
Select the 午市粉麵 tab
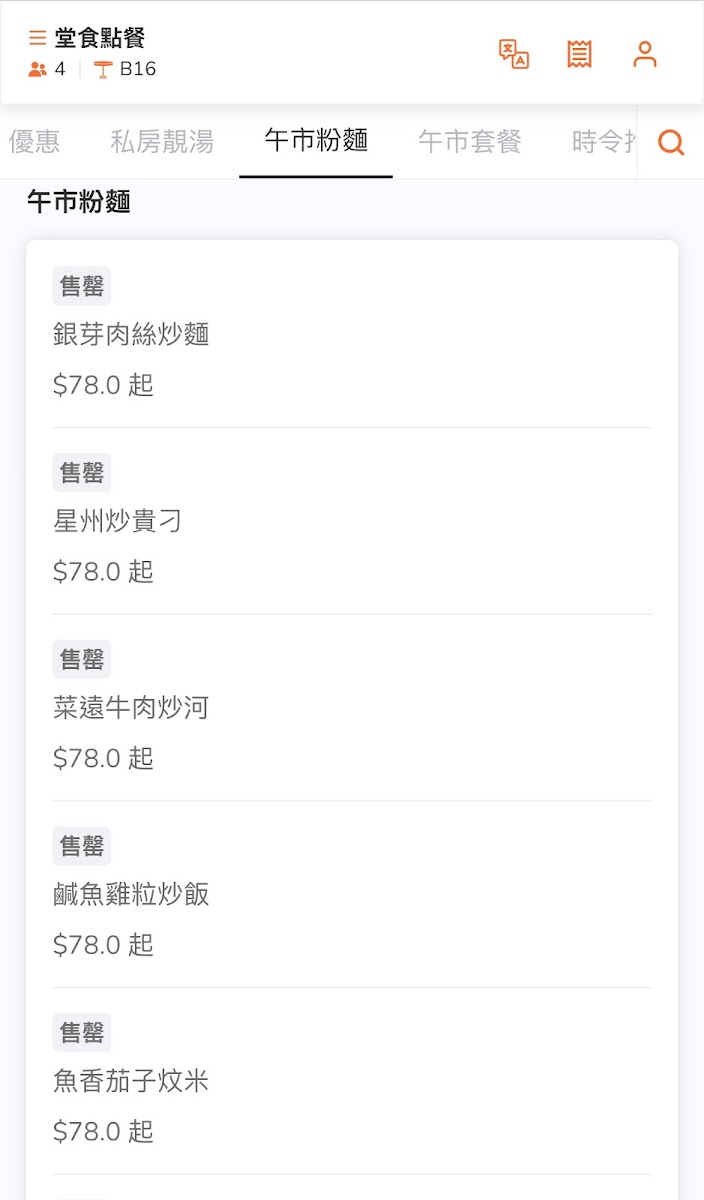(316, 141)
